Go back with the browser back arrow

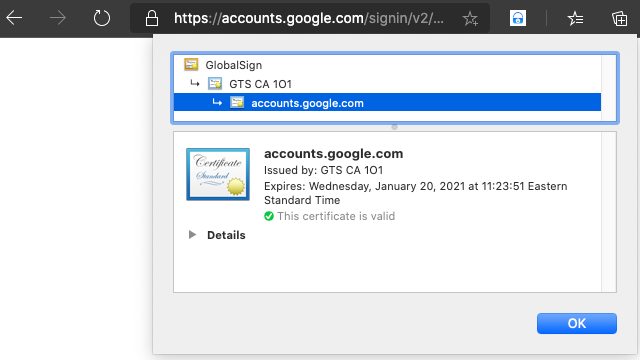(14, 18)
